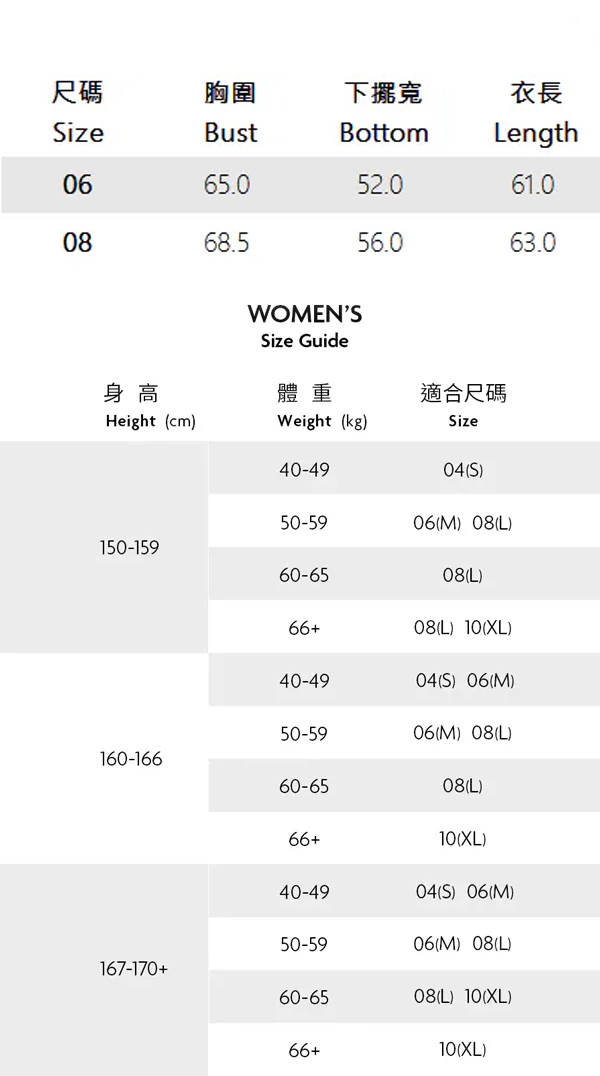The width and height of the screenshot is (600, 1076).
Task: Click the length value 61.0
Action: click(532, 185)
